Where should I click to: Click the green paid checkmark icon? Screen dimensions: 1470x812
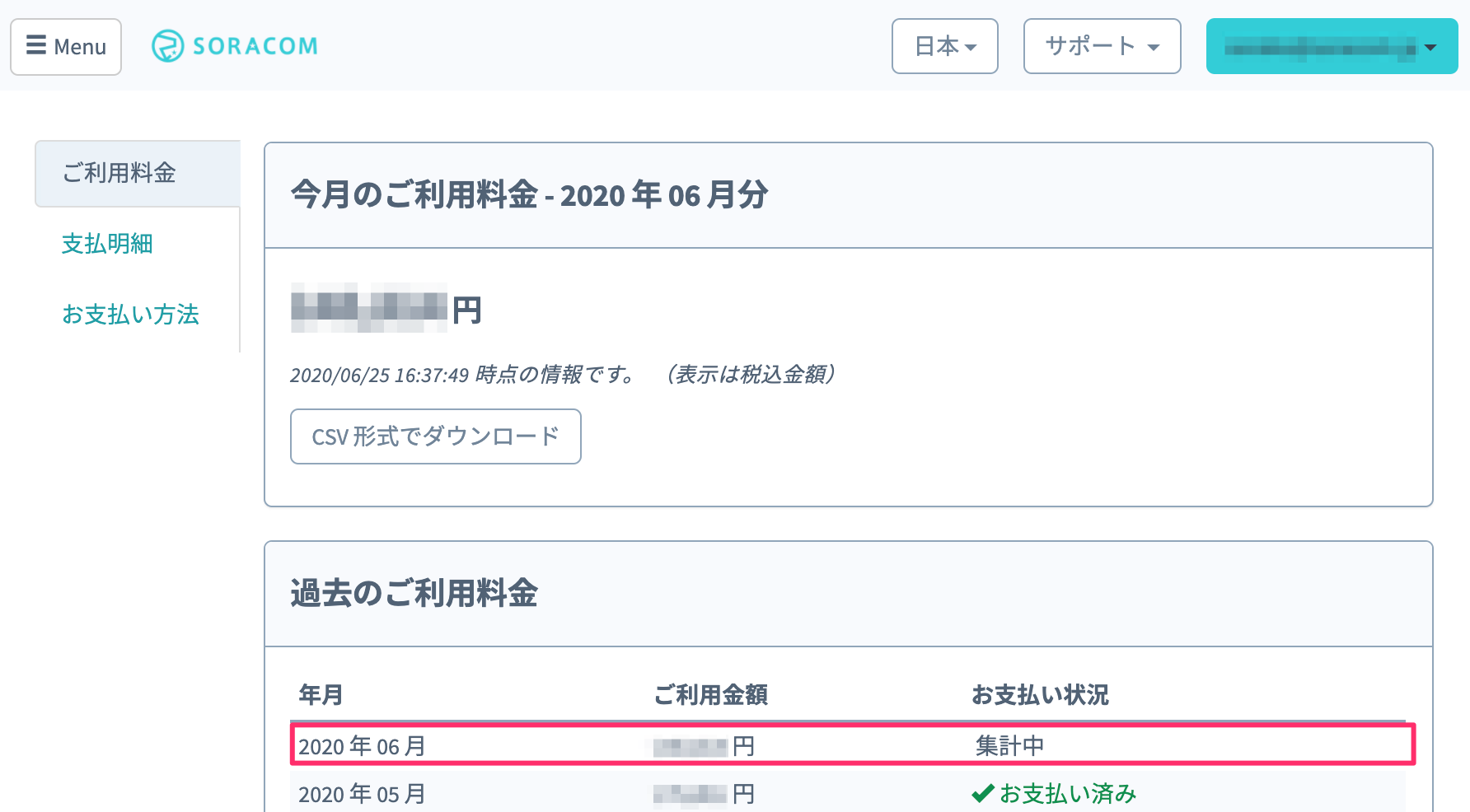982,794
